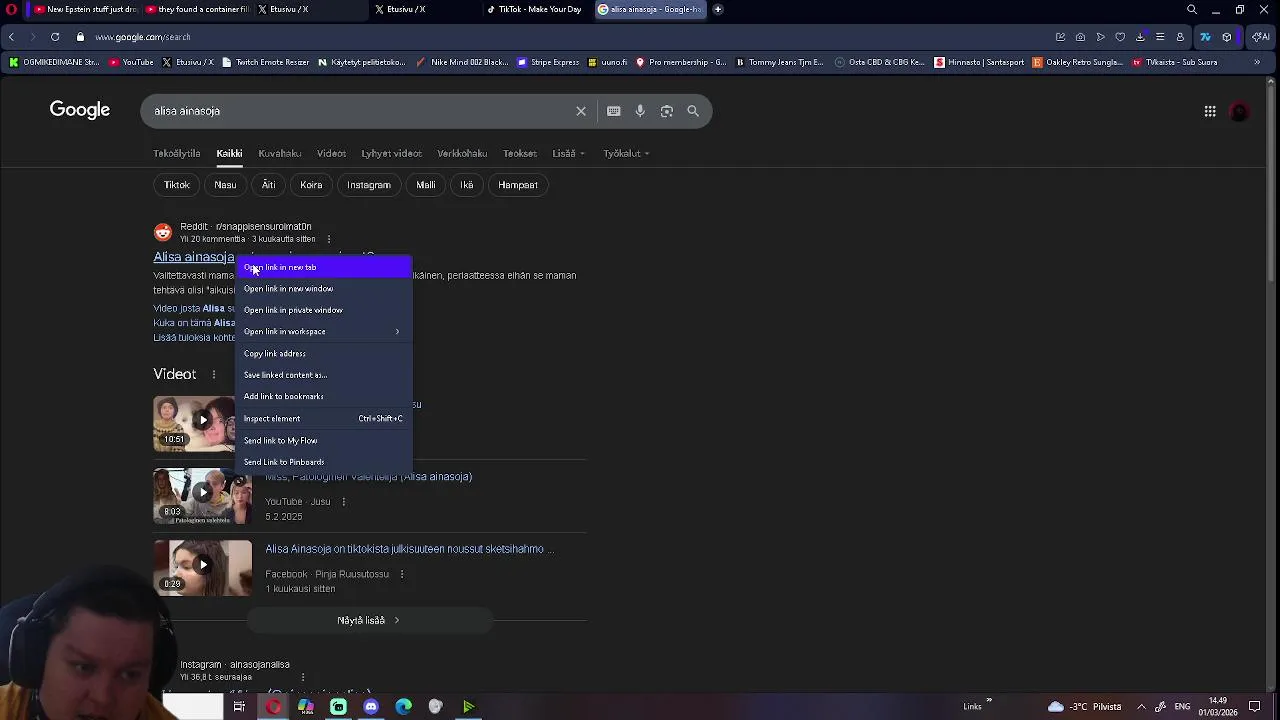Open the Google account avatar
Image resolution: width=1280 pixels, height=720 pixels.
pyautogui.click(x=1239, y=112)
